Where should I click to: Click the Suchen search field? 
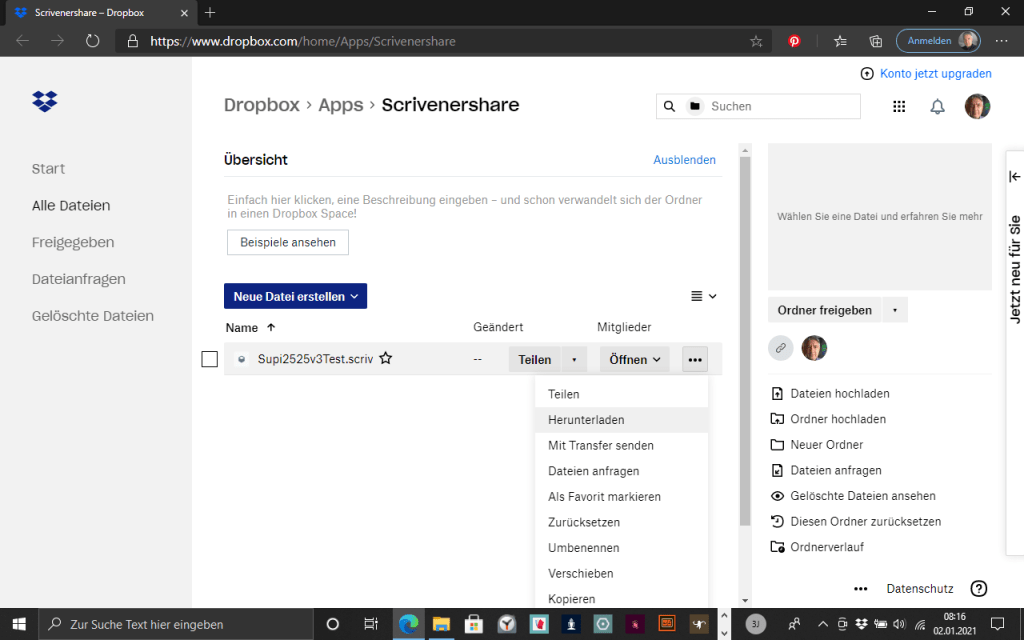780,106
